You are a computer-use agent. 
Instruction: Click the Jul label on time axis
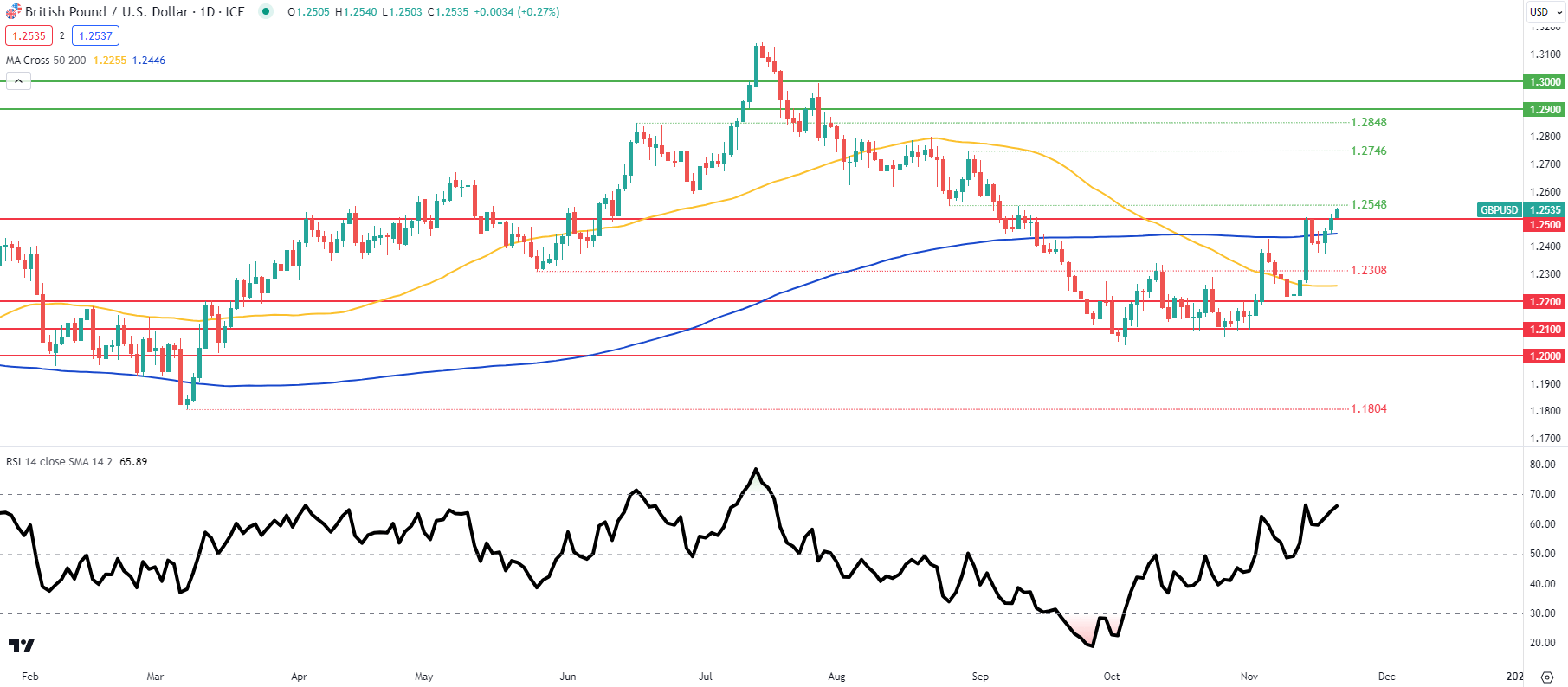click(706, 677)
